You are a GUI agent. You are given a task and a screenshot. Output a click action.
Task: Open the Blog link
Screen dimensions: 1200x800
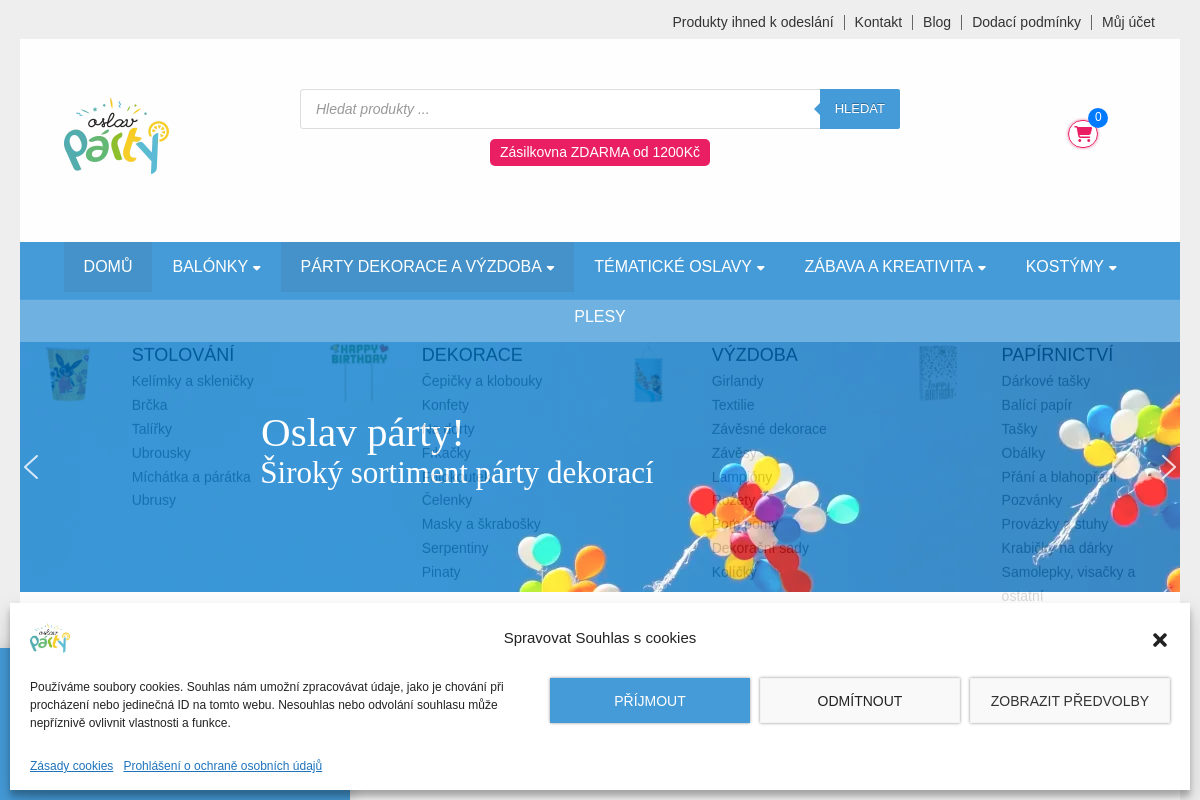(x=937, y=22)
